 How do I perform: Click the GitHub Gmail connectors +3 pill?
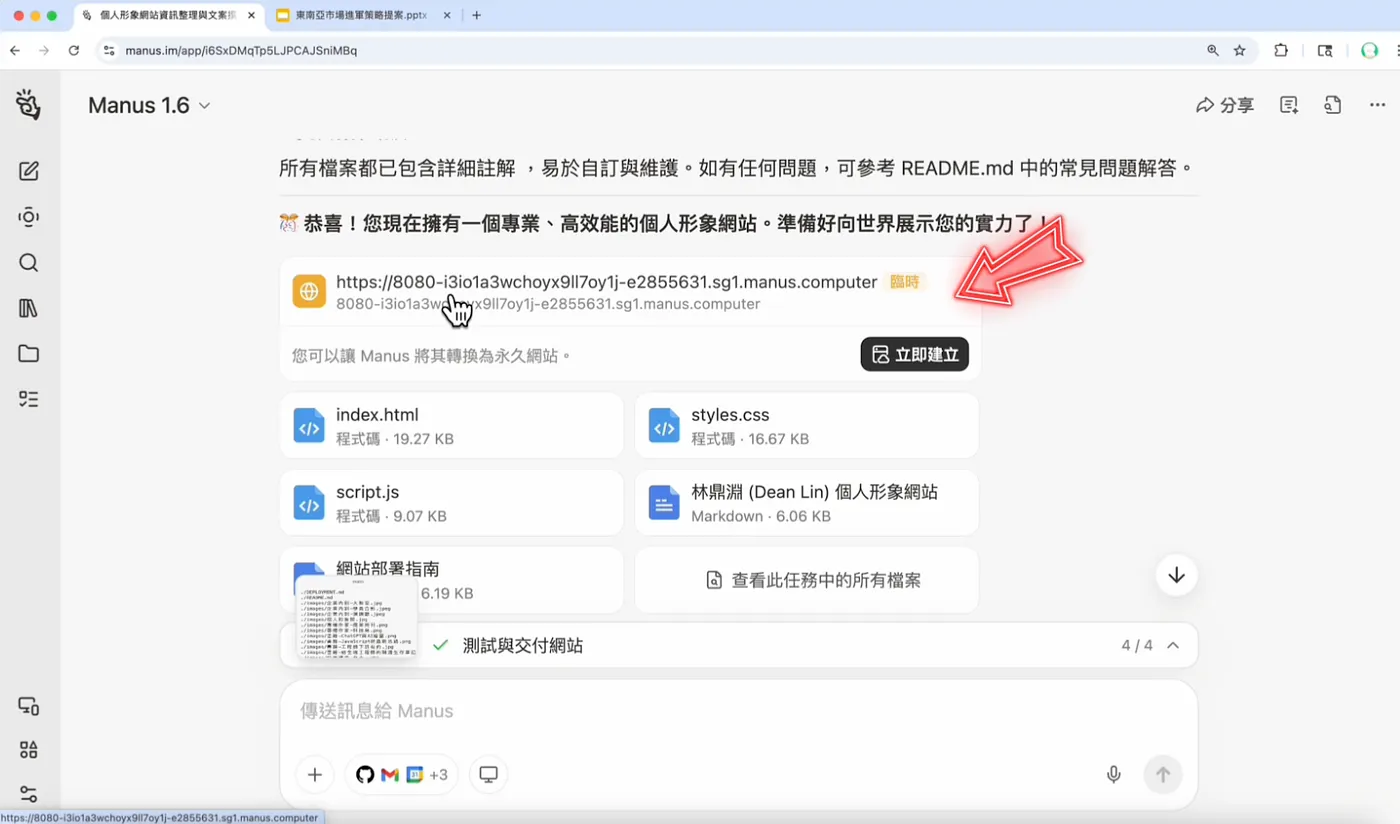401,774
